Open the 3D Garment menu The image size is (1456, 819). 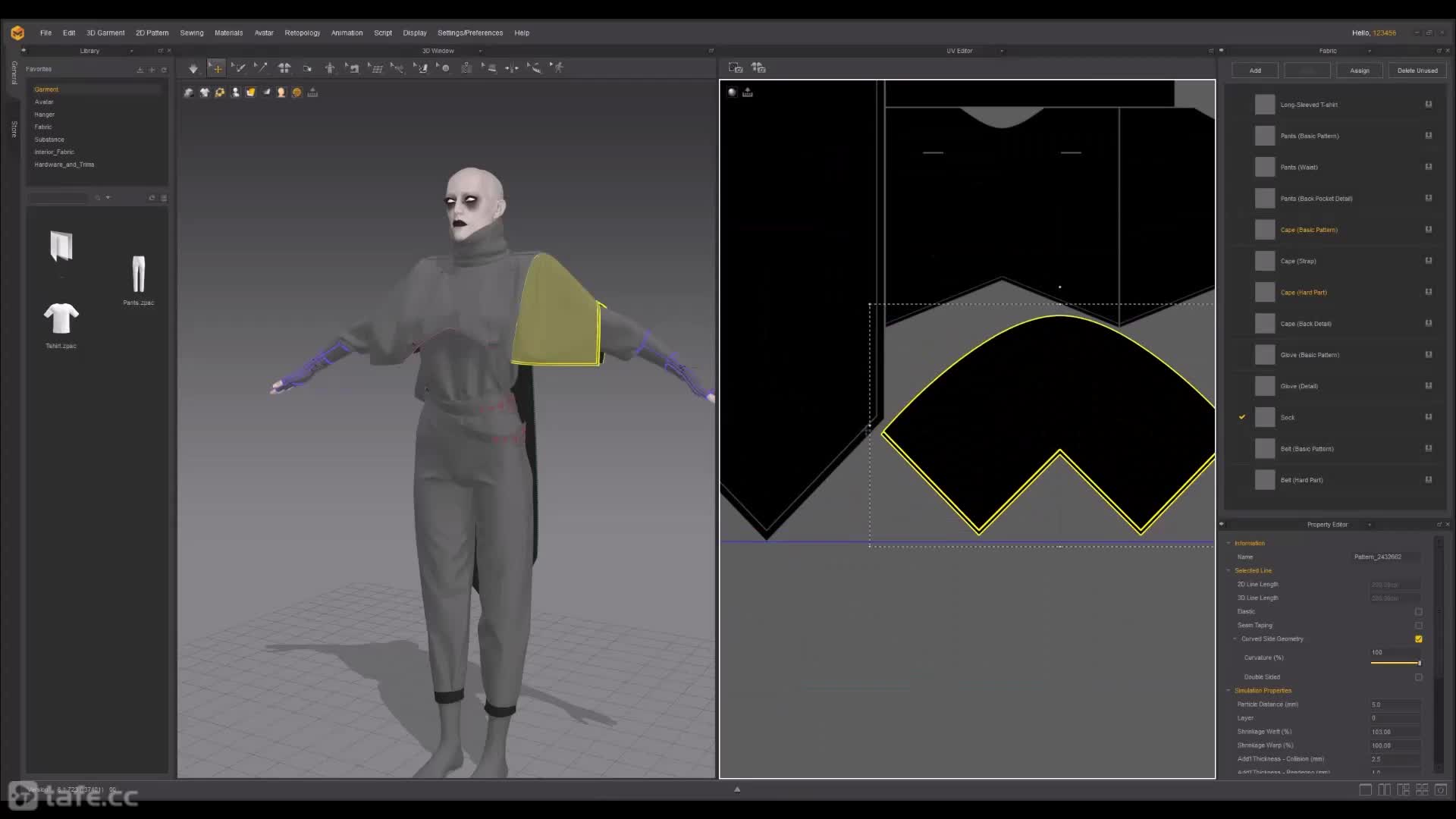tap(105, 33)
